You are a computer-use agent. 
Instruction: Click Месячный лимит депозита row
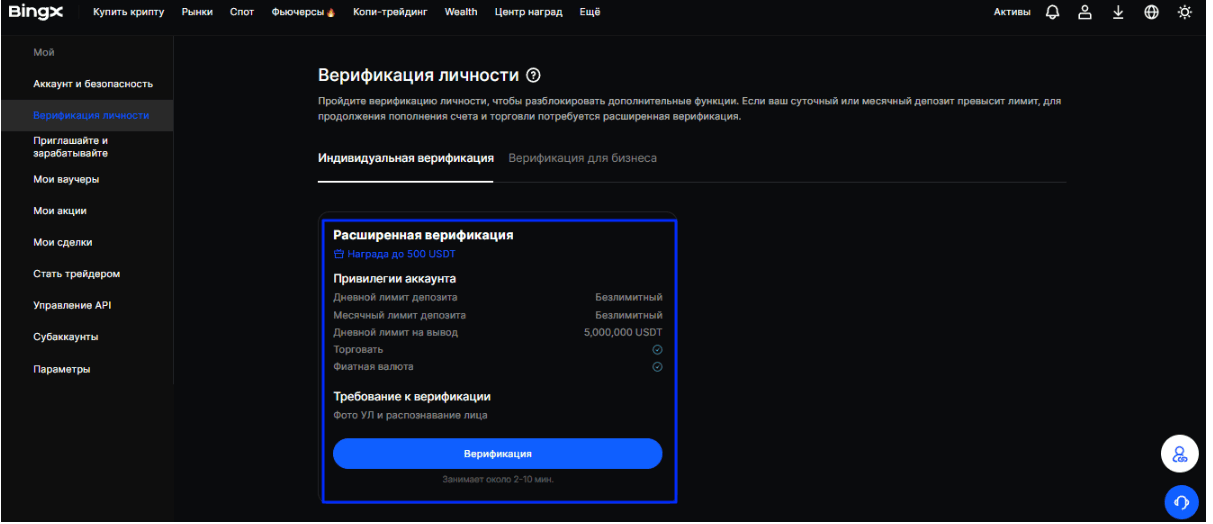pyautogui.click(x=498, y=315)
